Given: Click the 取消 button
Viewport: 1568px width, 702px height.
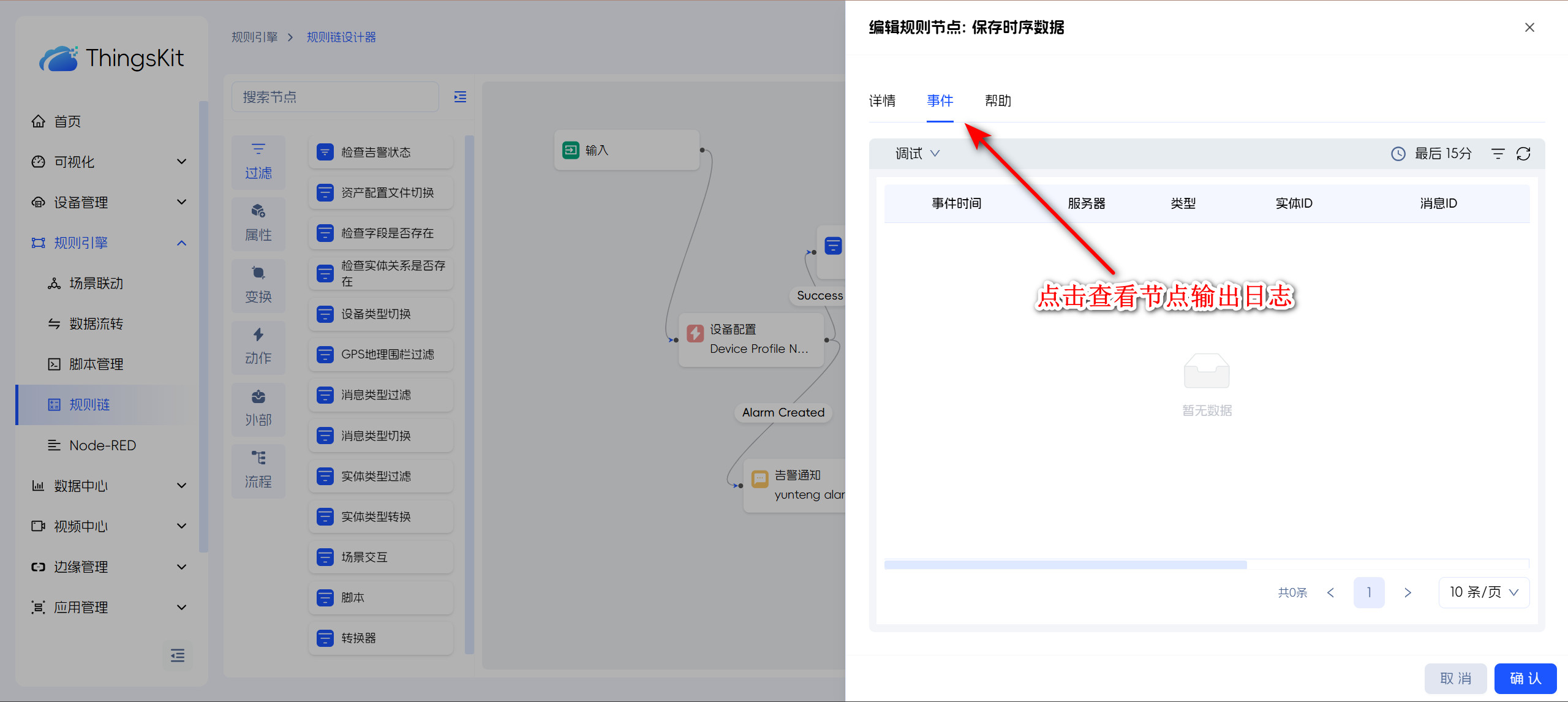Looking at the screenshot, I should pyautogui.click(x=1455, y=678).
